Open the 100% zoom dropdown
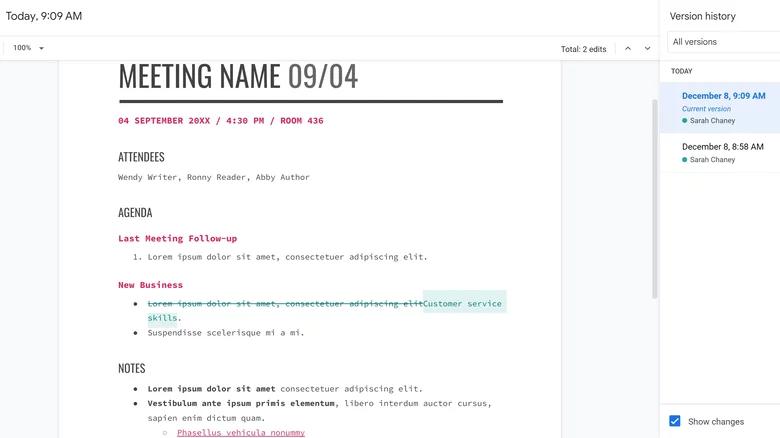 [28, 48]
